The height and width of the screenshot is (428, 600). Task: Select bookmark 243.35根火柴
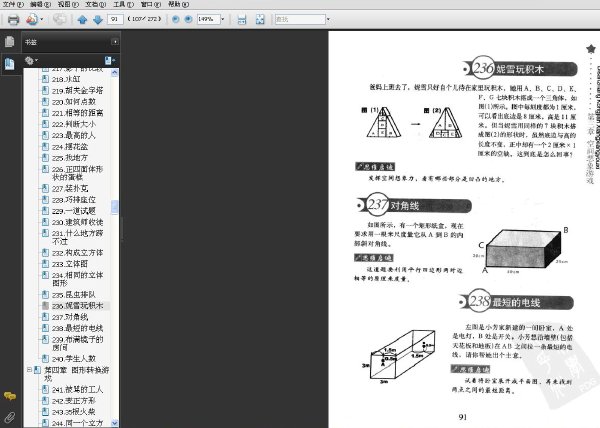tap(73, 412)
